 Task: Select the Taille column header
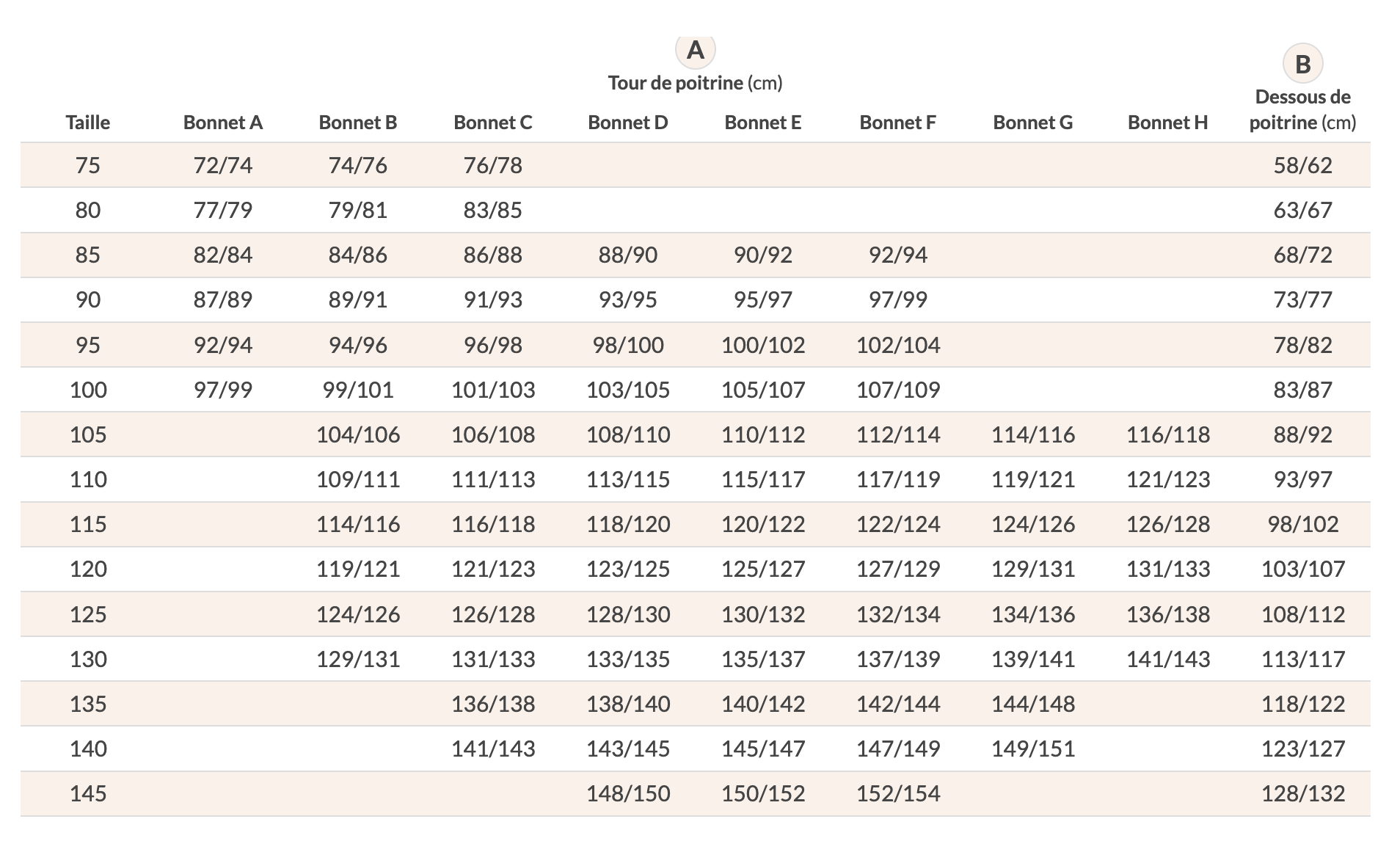(88, 123)
